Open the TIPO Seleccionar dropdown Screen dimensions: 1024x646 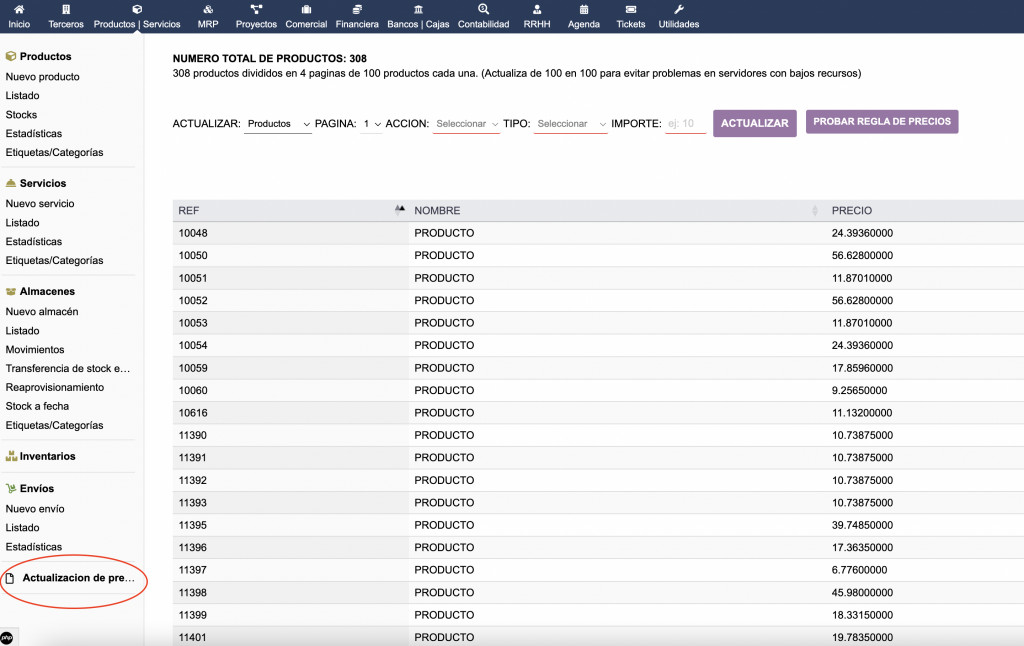pos(570,124)
